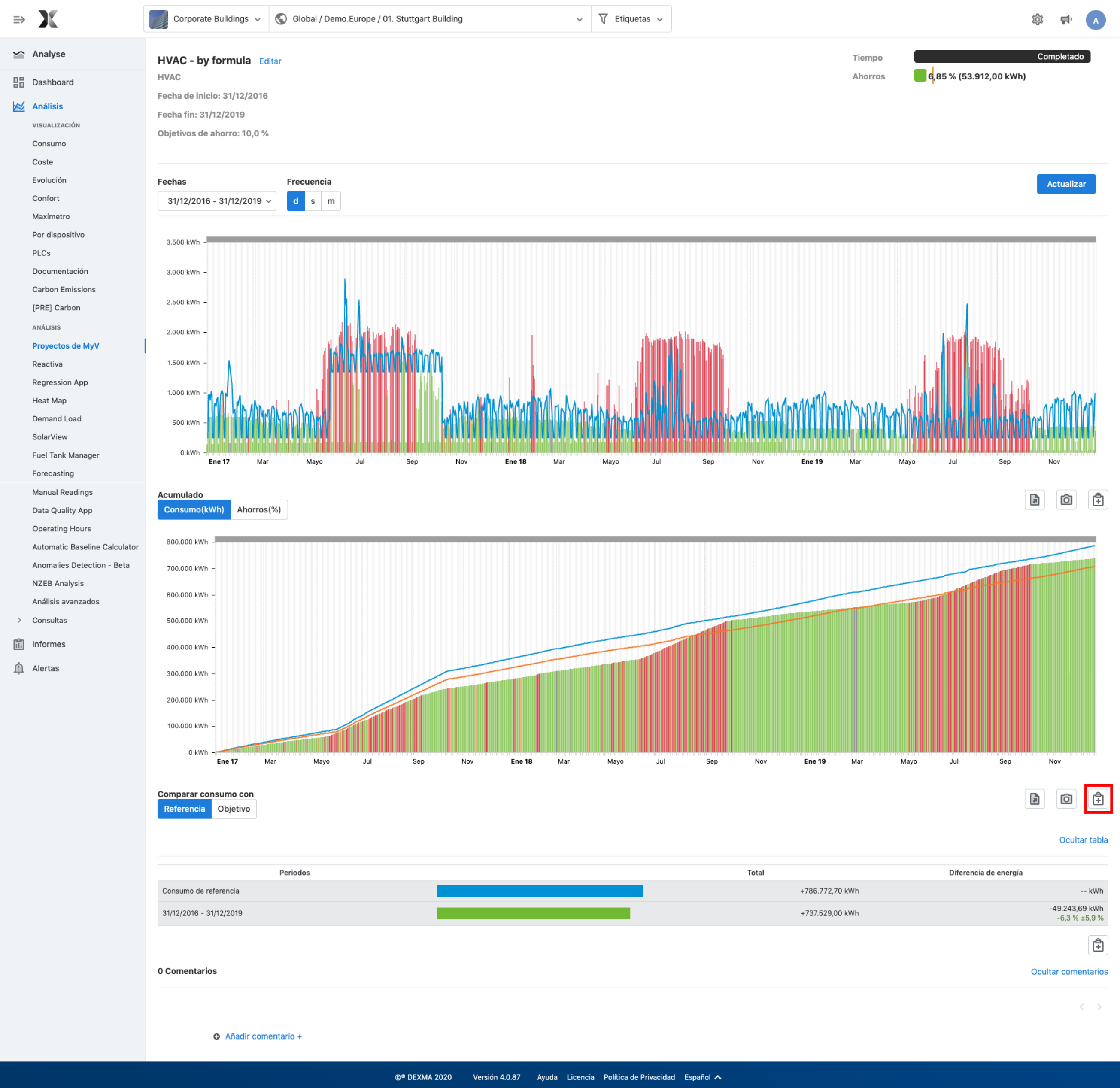Open the announcements megaphone icon
Image resolution: width=1120 pixels, height=1088 pixels.
(x=1066, y=19)
